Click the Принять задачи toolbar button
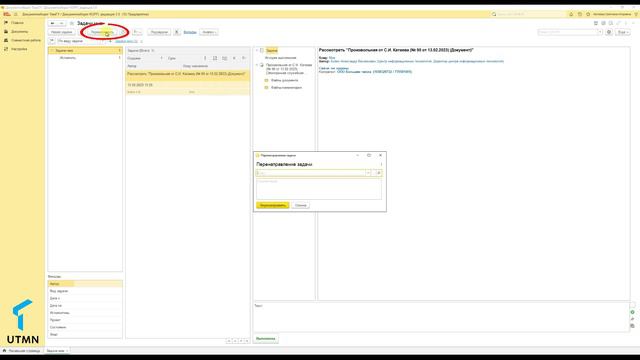Screen dimensions: 640x360 click(x=62, y=32)
